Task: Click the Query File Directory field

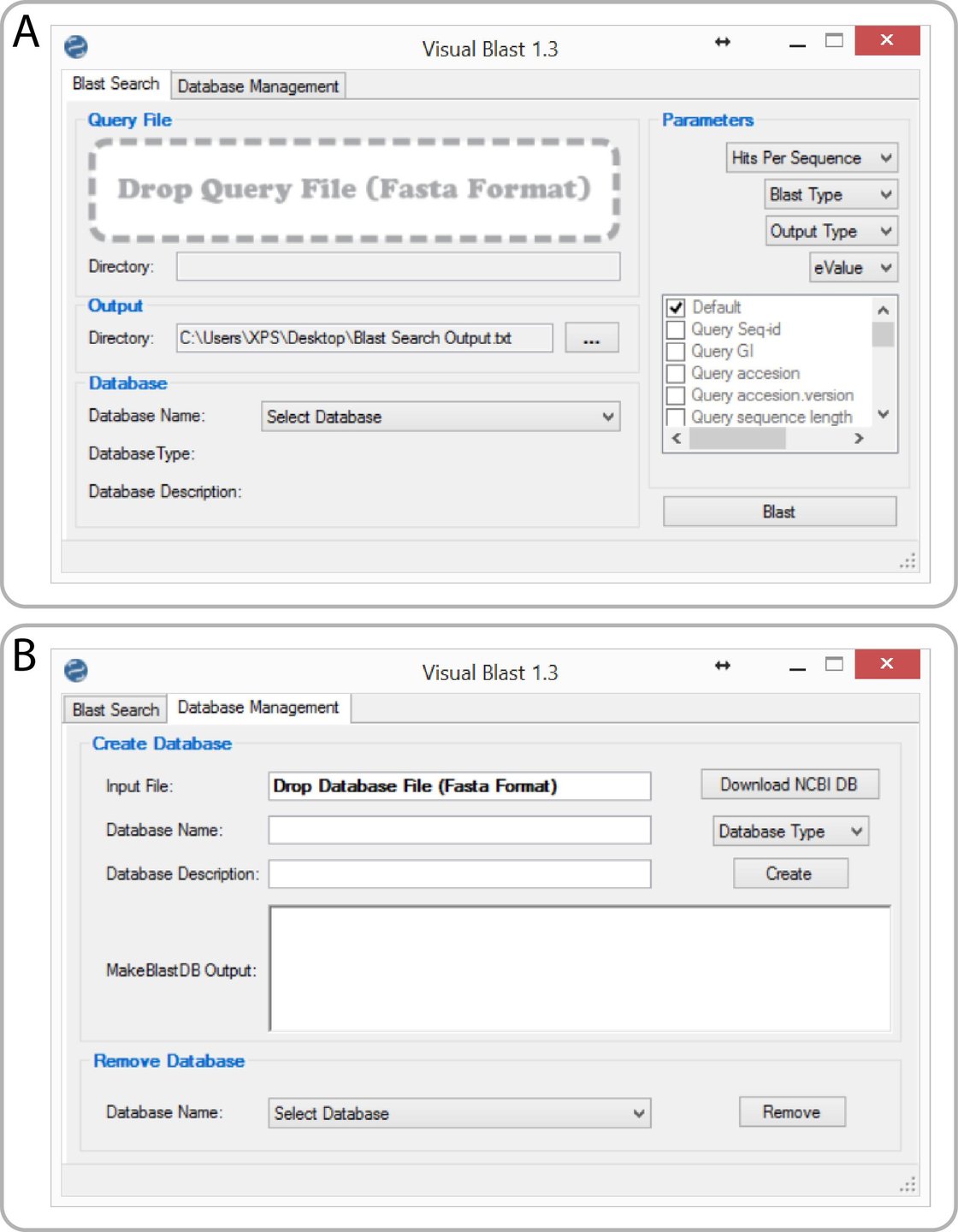Action: tap(399, 266)
